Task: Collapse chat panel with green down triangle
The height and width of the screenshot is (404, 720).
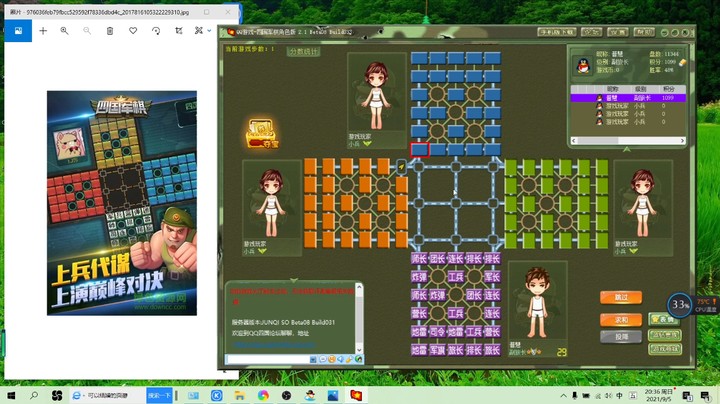Action: pyautogui.click(x=294, y=280)
